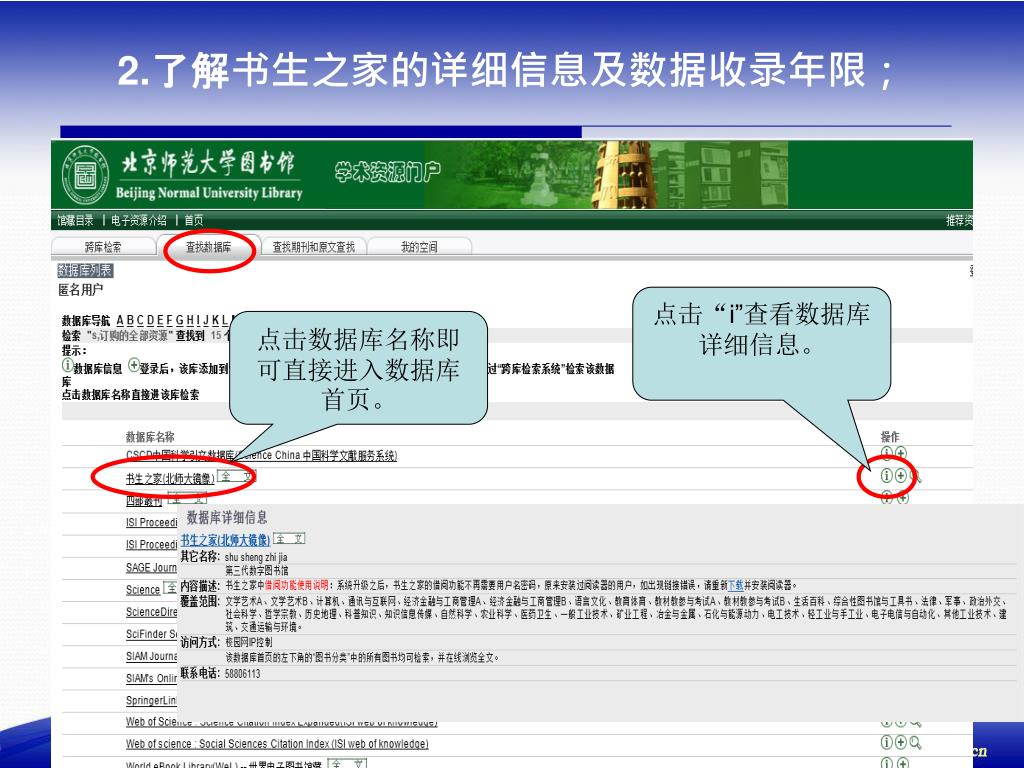Jump to letter C in 数据库导航
Image resolution: width=1024 pixels, height=768 pixels.
140,321
